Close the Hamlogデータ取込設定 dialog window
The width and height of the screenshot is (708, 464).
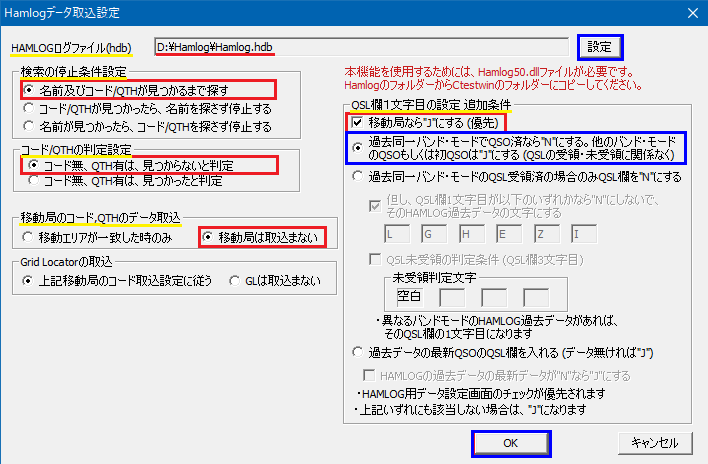click(x=687, y=11)
